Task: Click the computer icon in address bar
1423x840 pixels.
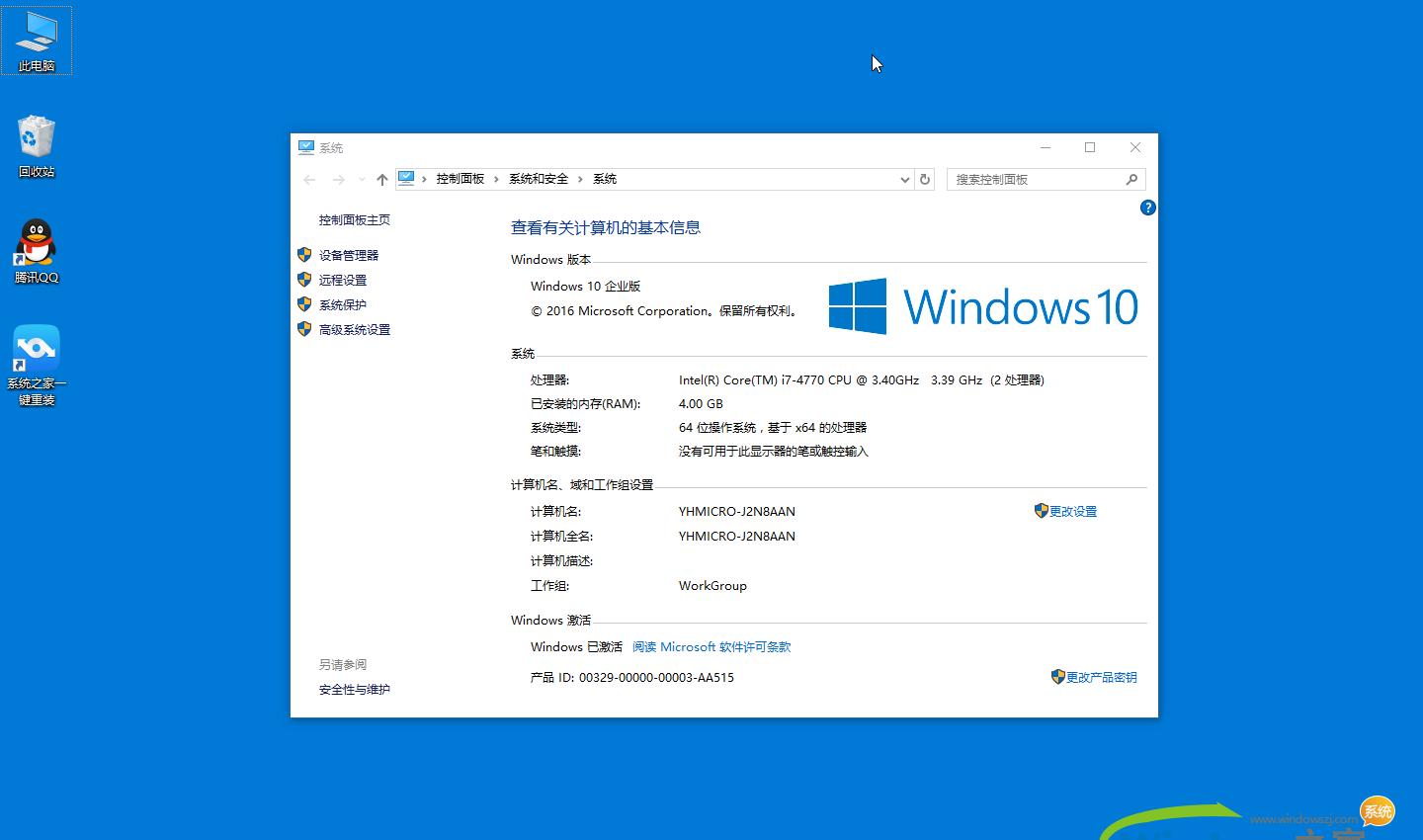Action: [406, 178]
